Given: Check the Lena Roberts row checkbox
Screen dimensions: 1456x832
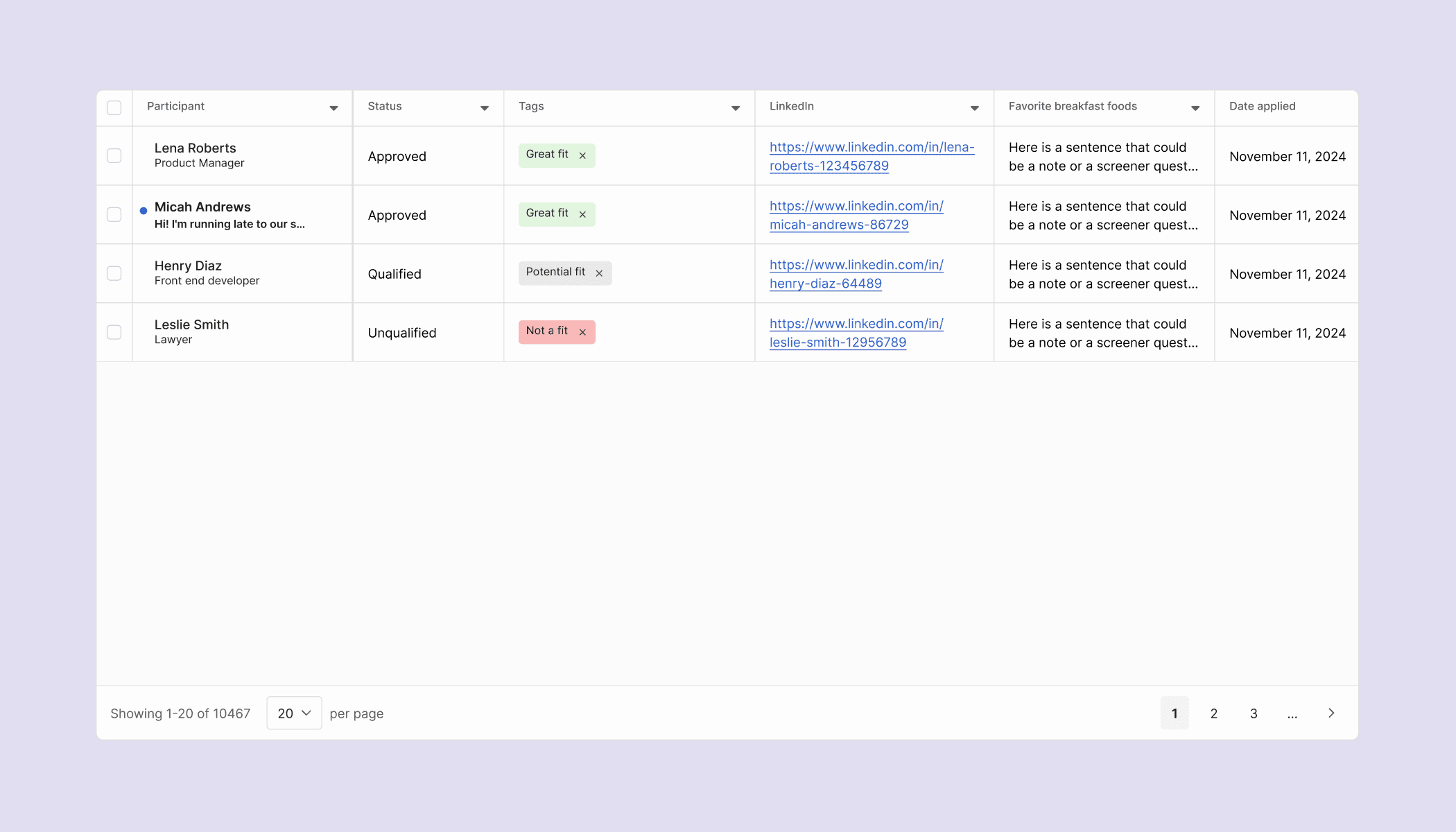Looking at the screenshot, I should 114,155.
